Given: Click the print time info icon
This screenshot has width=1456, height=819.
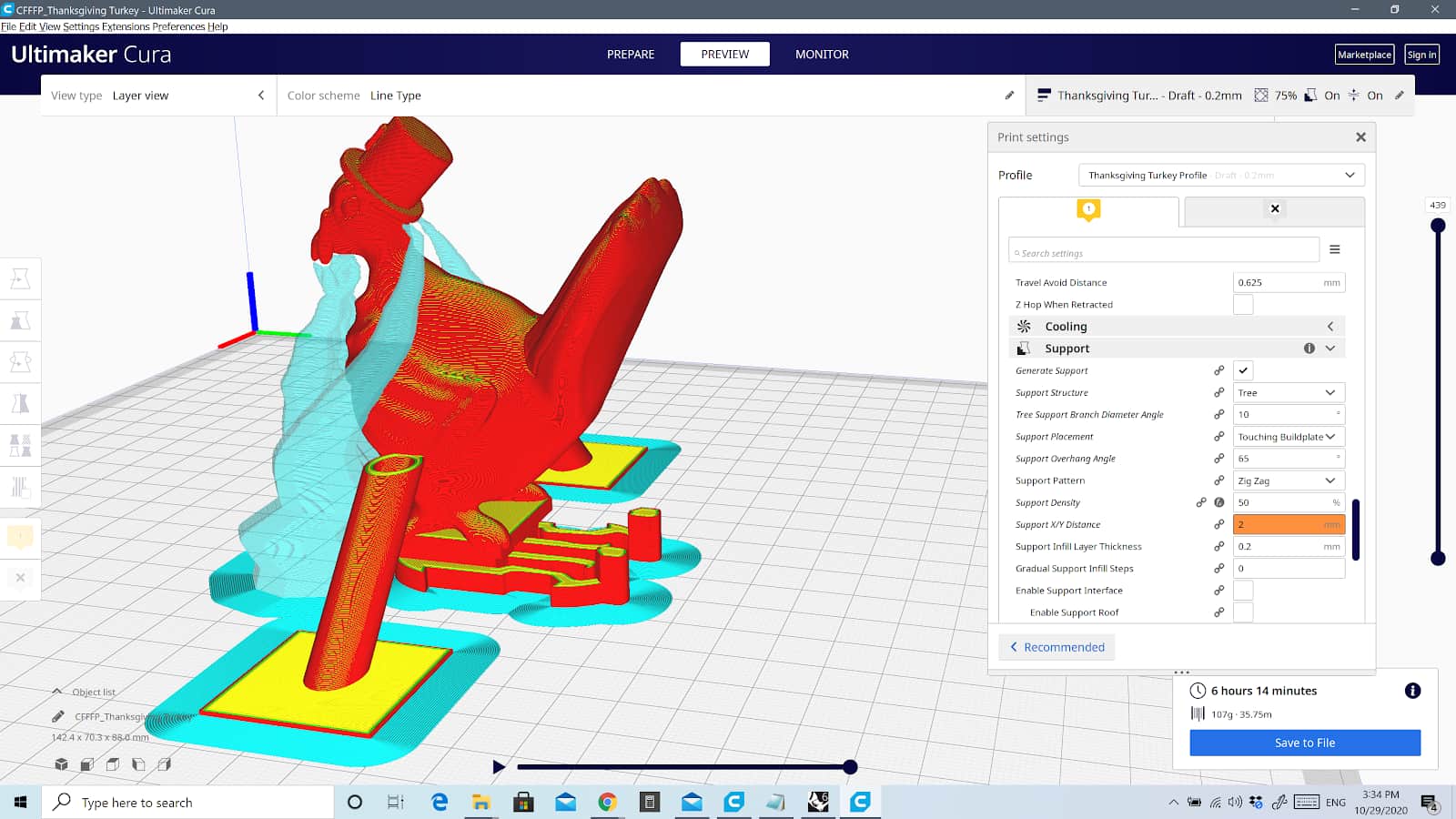Looking at the screenshot, I should pyautogui.click(x=1412, y=691).
